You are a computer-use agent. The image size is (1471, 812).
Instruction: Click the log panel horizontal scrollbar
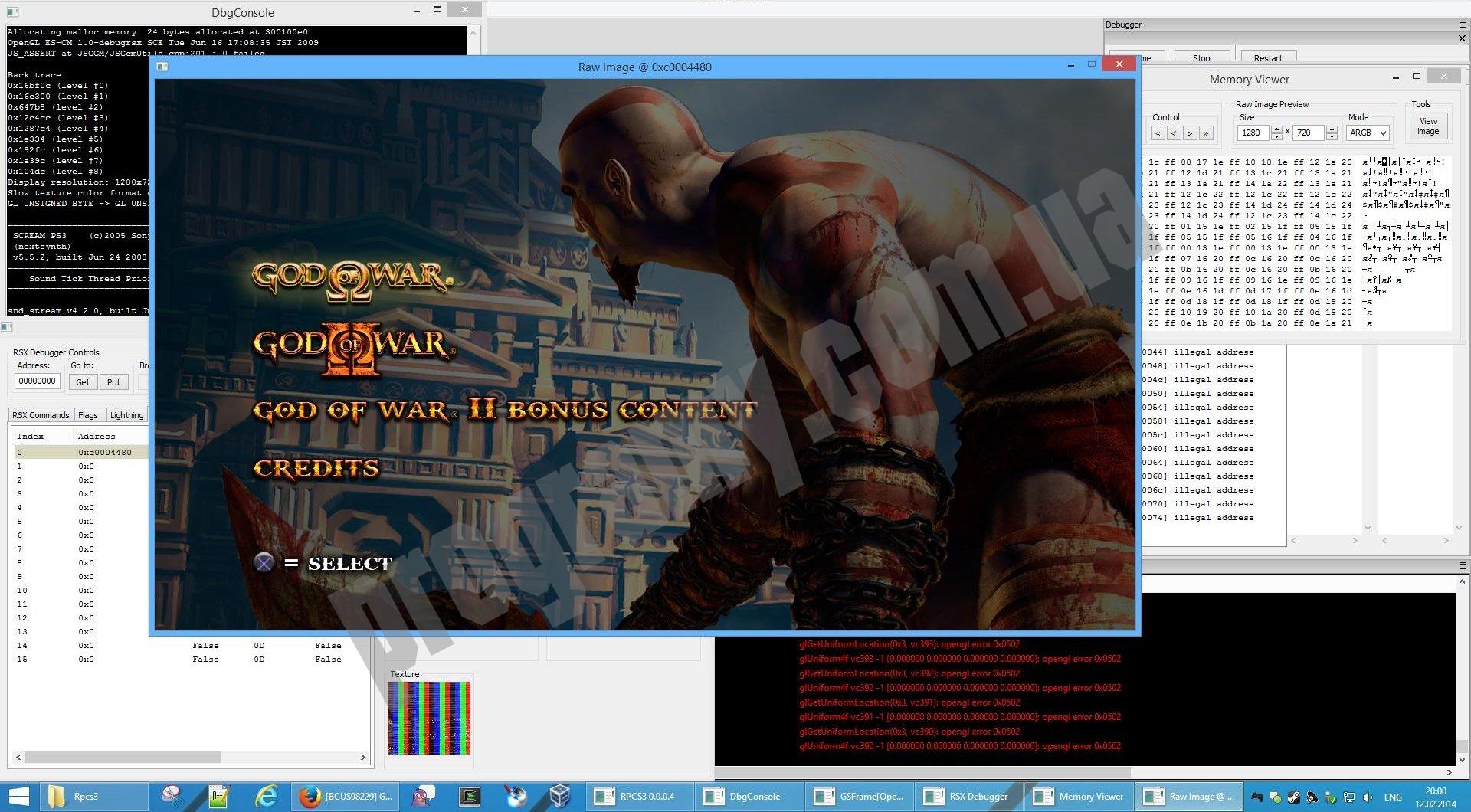coord(1084,772)
